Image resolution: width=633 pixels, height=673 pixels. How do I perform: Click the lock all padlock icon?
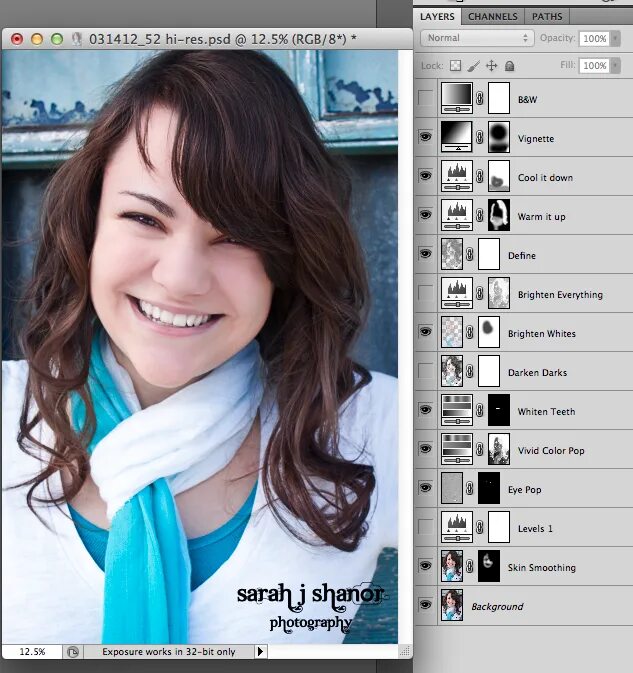pyautogui.click(x=509, y=66)
